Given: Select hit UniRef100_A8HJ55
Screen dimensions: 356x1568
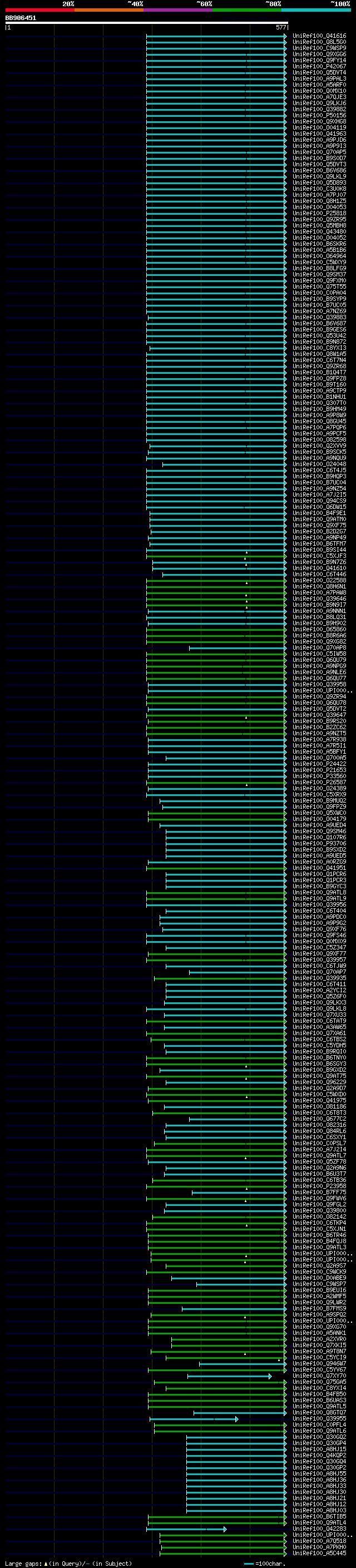Looking at the screenshot, I should tap(319, 1474).
